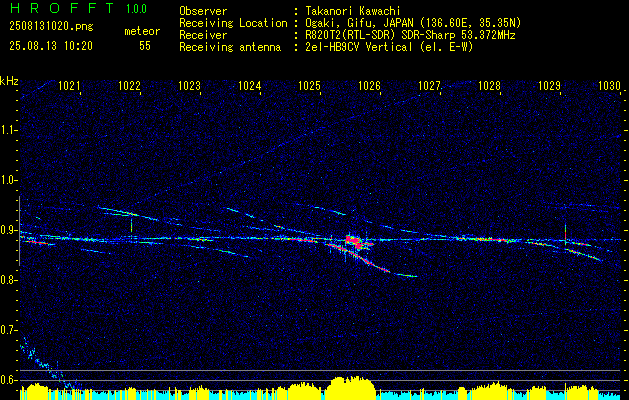The width and height of the screenshot is (629, 400).
Task: Click the gray vertical range bar at left edge
Action: click(x=19, y=231)
